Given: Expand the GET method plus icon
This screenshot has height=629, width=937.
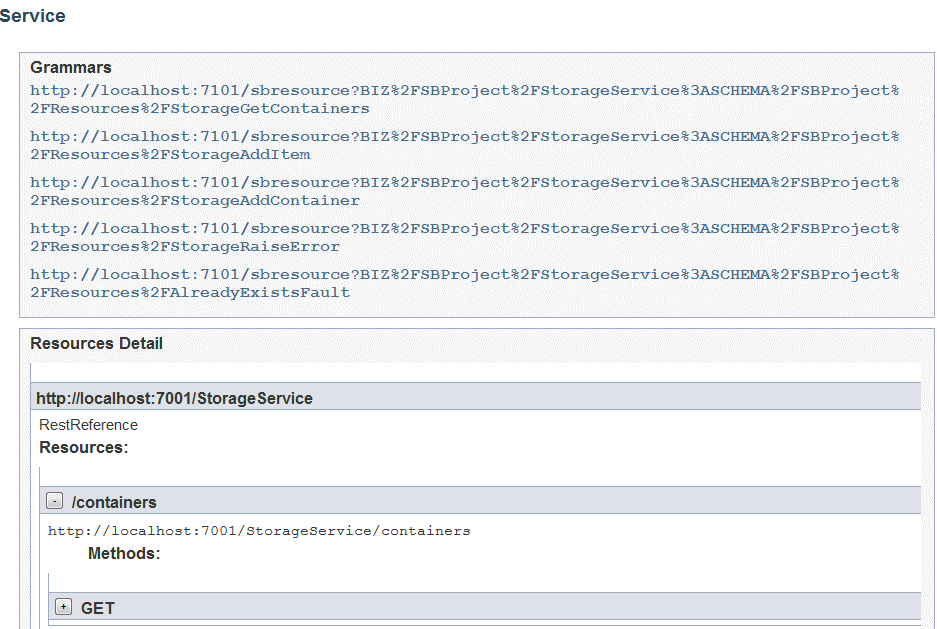Looking at the screenshot, I should click(63, 607).
